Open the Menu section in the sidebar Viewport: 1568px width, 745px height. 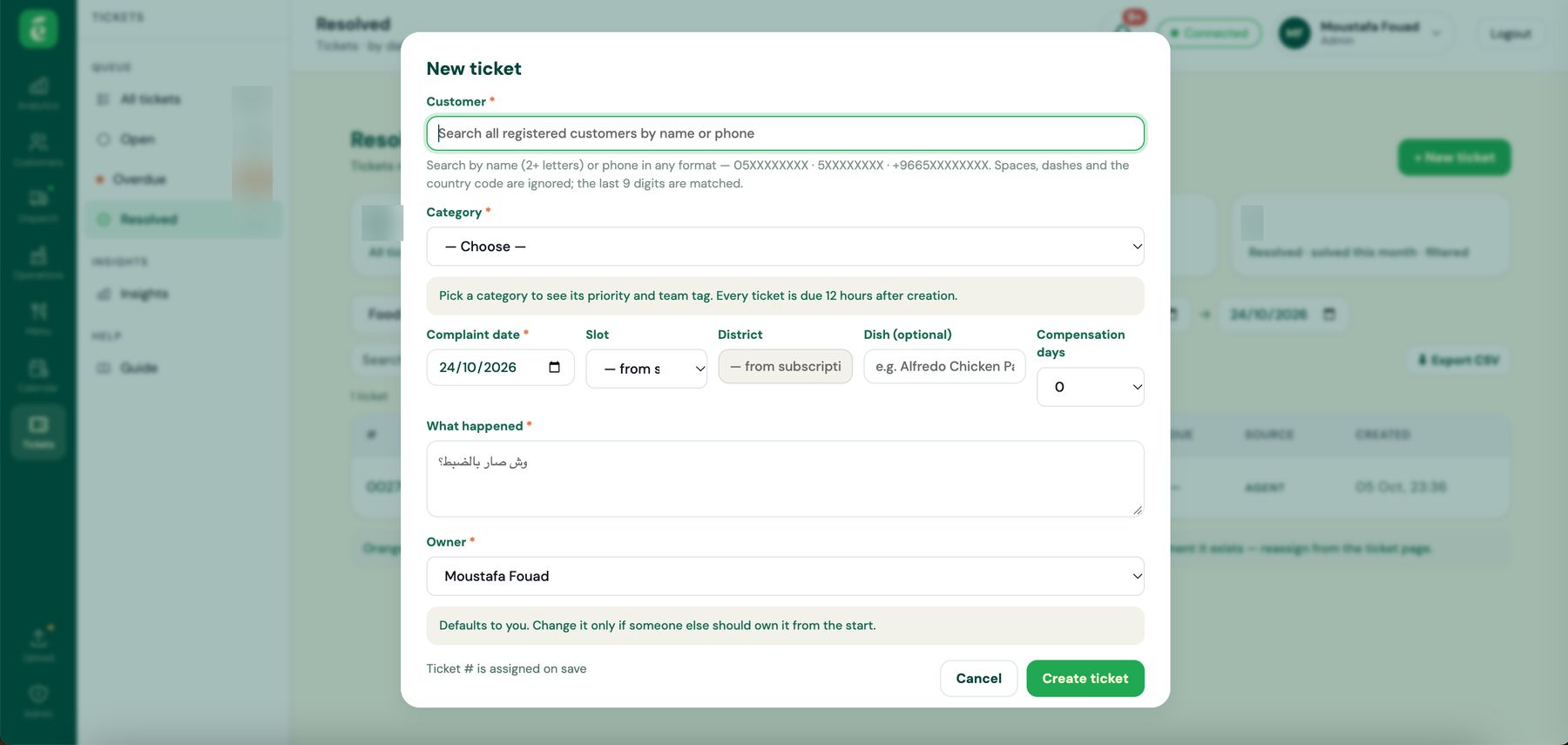click(38, 319)
